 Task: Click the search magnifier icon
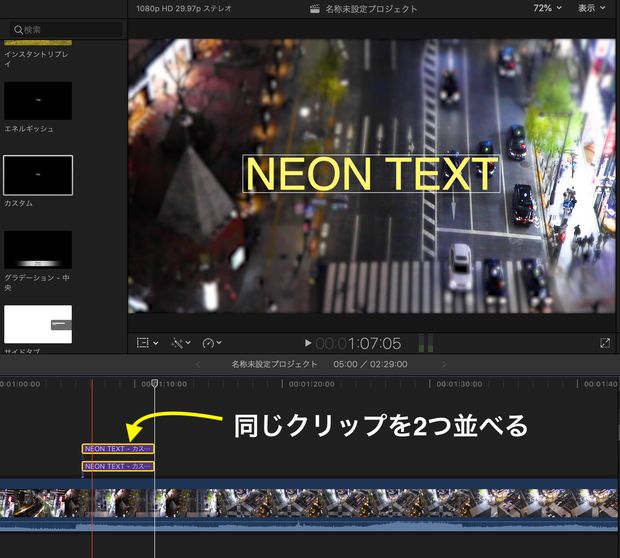(x=18, y=30)
